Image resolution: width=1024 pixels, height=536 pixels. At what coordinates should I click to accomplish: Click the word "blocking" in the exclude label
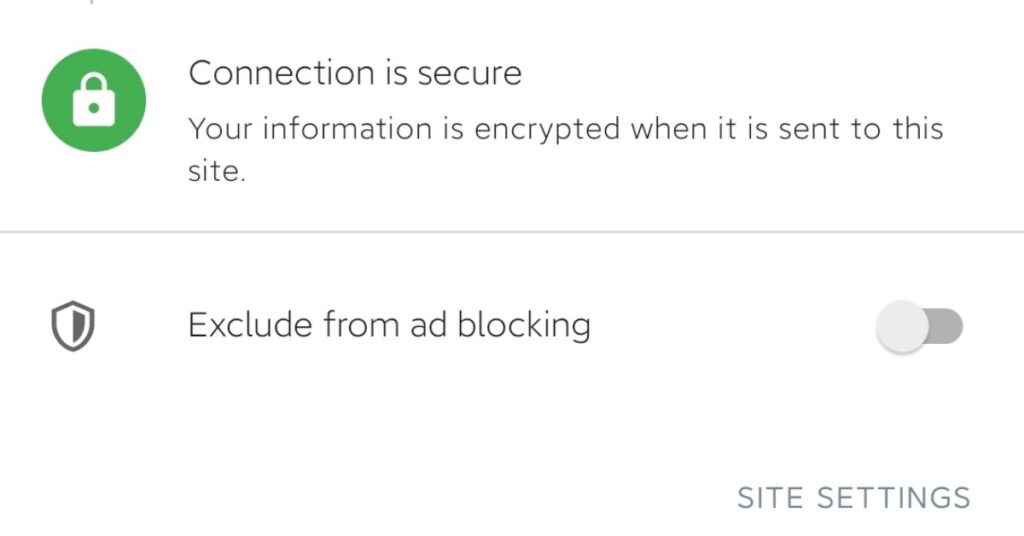click(x=524, y=325)
